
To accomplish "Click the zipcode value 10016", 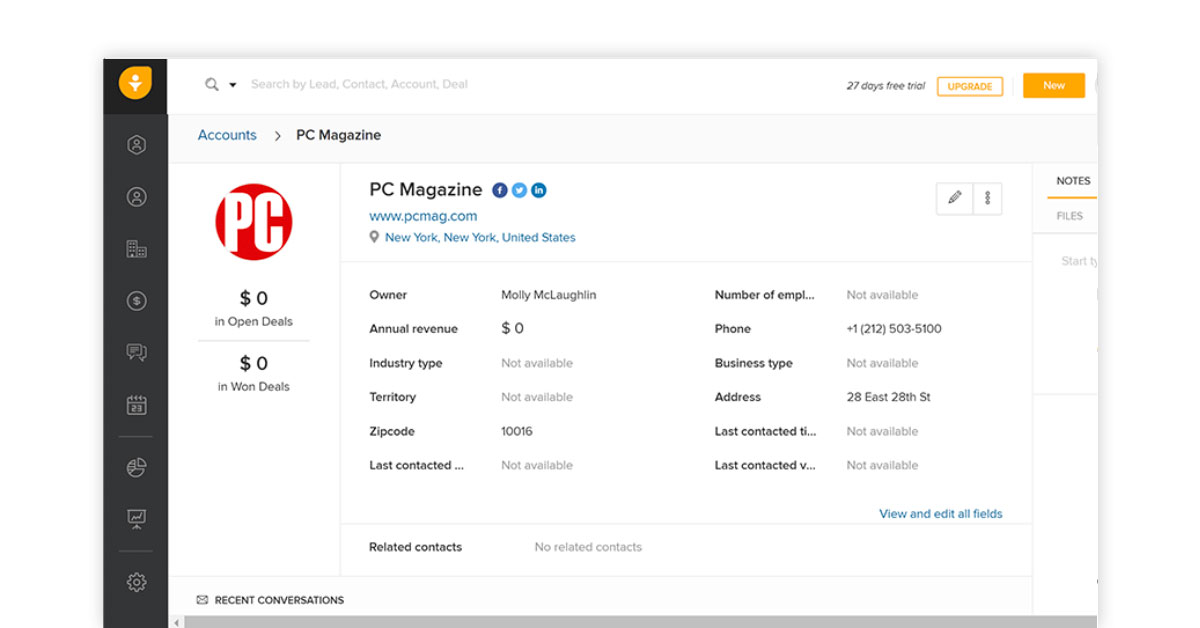I will 517,431.
